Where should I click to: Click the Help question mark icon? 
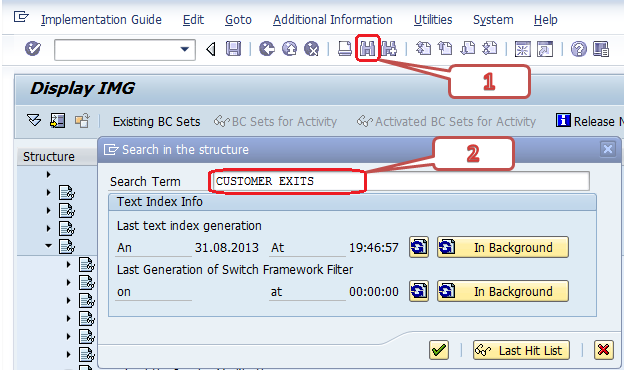pyautogui.click(x=579, y=49)
